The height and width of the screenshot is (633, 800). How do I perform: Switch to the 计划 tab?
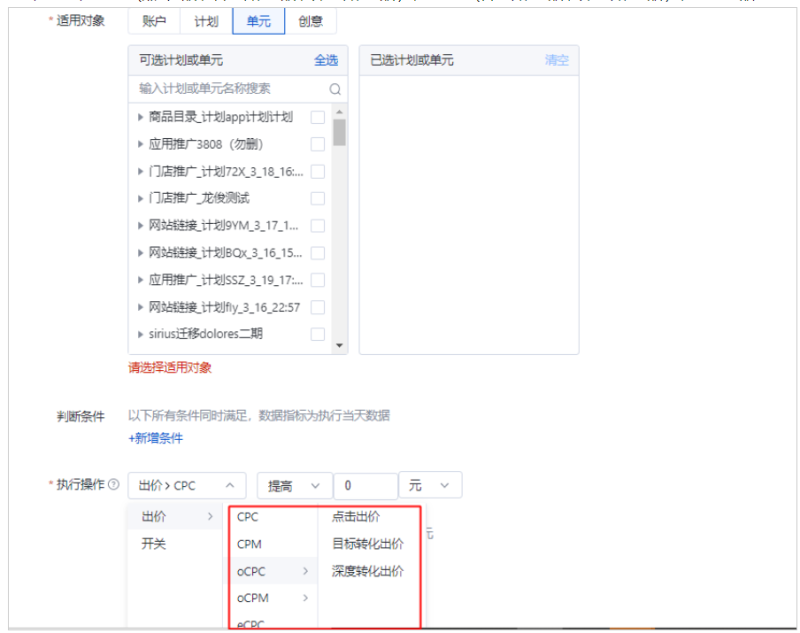click(205, 20)
